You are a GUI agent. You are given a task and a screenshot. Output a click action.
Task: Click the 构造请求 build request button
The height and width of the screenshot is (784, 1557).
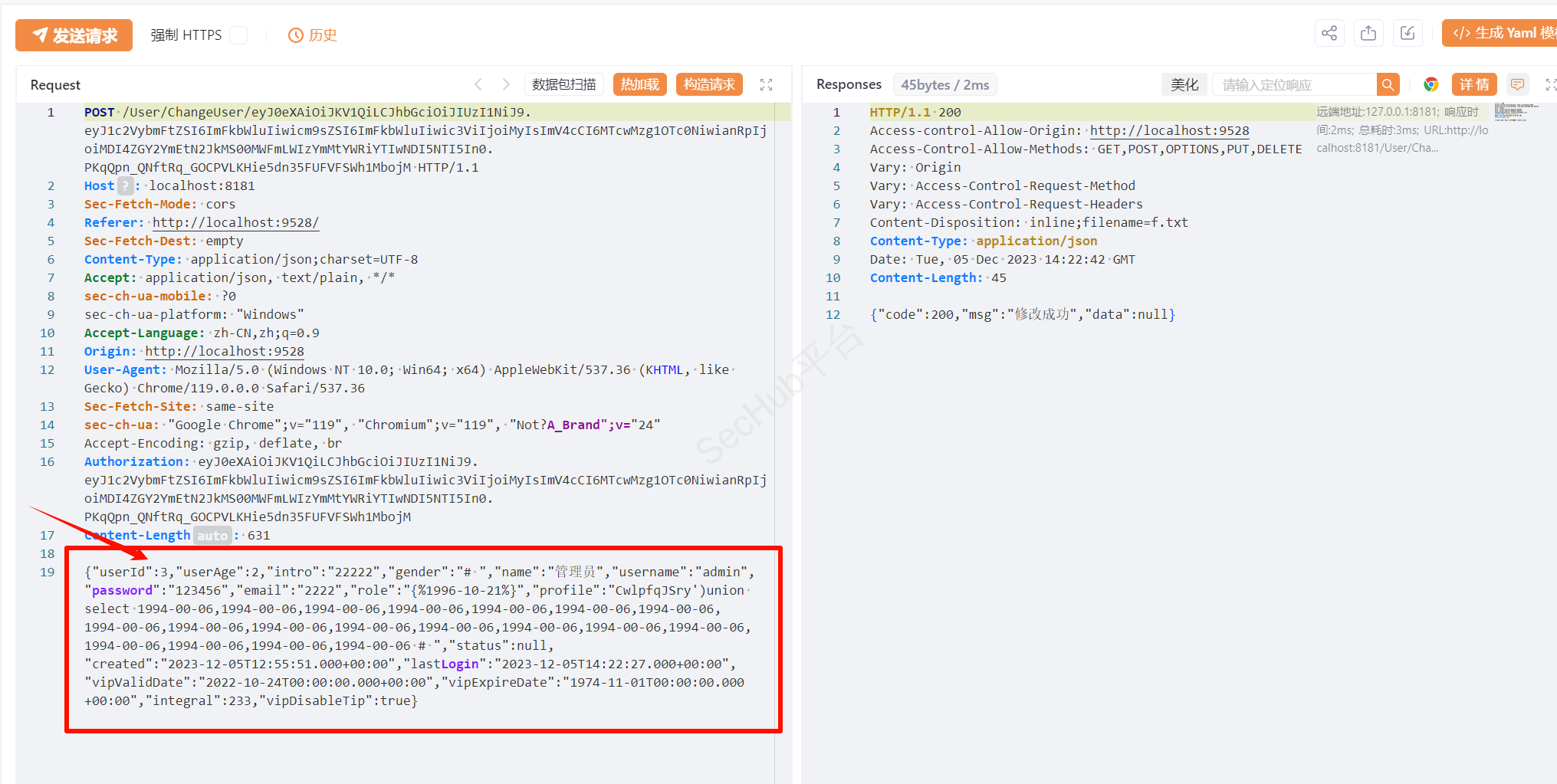point(709,84)
